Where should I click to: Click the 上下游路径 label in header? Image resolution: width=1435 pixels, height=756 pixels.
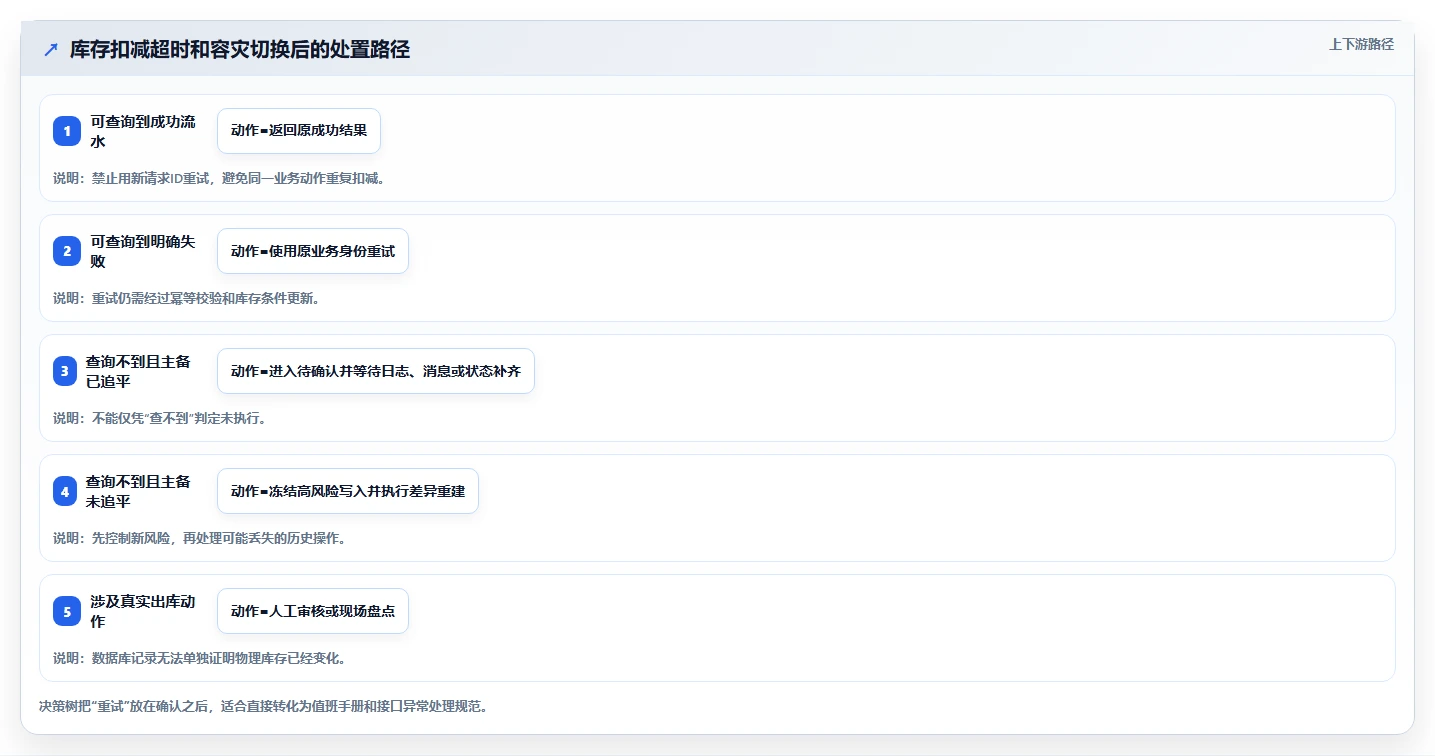1361,44
